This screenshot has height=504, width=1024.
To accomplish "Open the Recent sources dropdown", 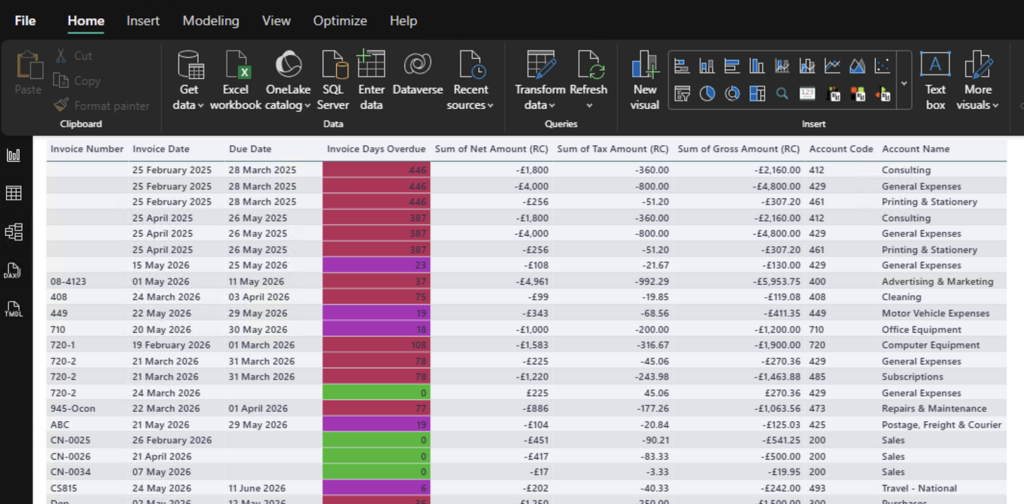I will (x=470, y=80).
